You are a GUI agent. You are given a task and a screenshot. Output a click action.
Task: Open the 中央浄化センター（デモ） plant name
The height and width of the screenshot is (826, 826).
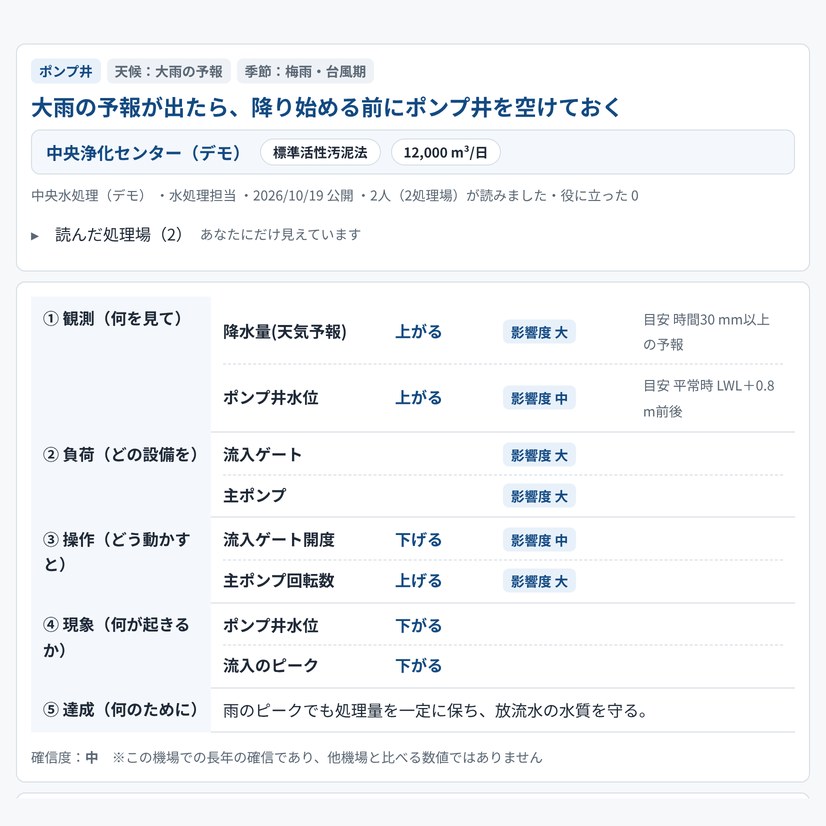pyautogui.click(x=144, y=153)
